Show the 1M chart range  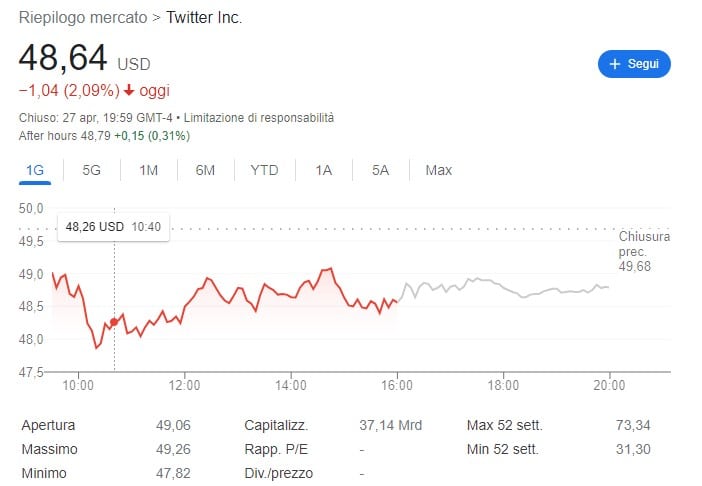click(x=149, y=170)
